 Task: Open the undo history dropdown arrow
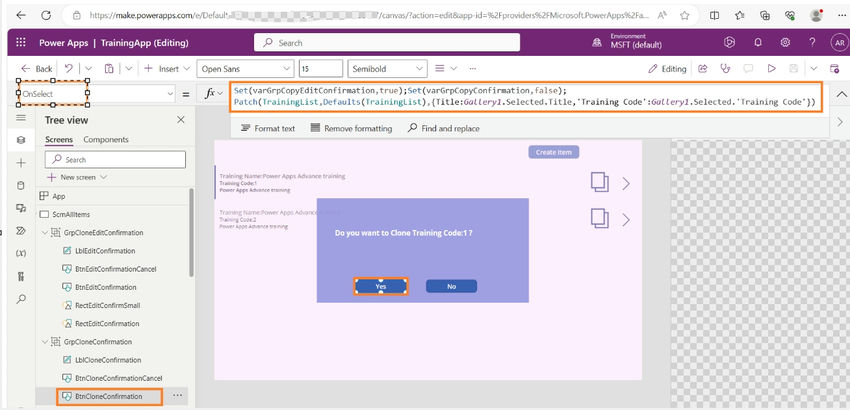pyautogui.click(x=88, y=68)
